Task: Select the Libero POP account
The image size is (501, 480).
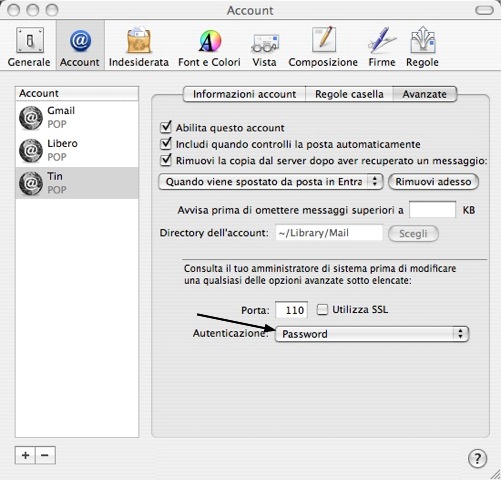Action: [x=77, y=150]
